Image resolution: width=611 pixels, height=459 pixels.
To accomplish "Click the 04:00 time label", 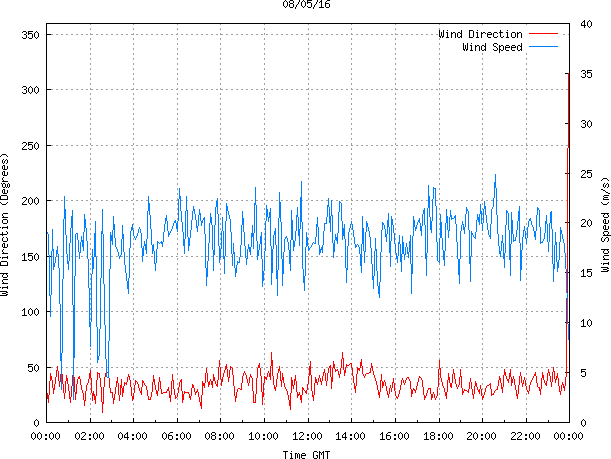I will pyautogui.click(x=133, y=436).
